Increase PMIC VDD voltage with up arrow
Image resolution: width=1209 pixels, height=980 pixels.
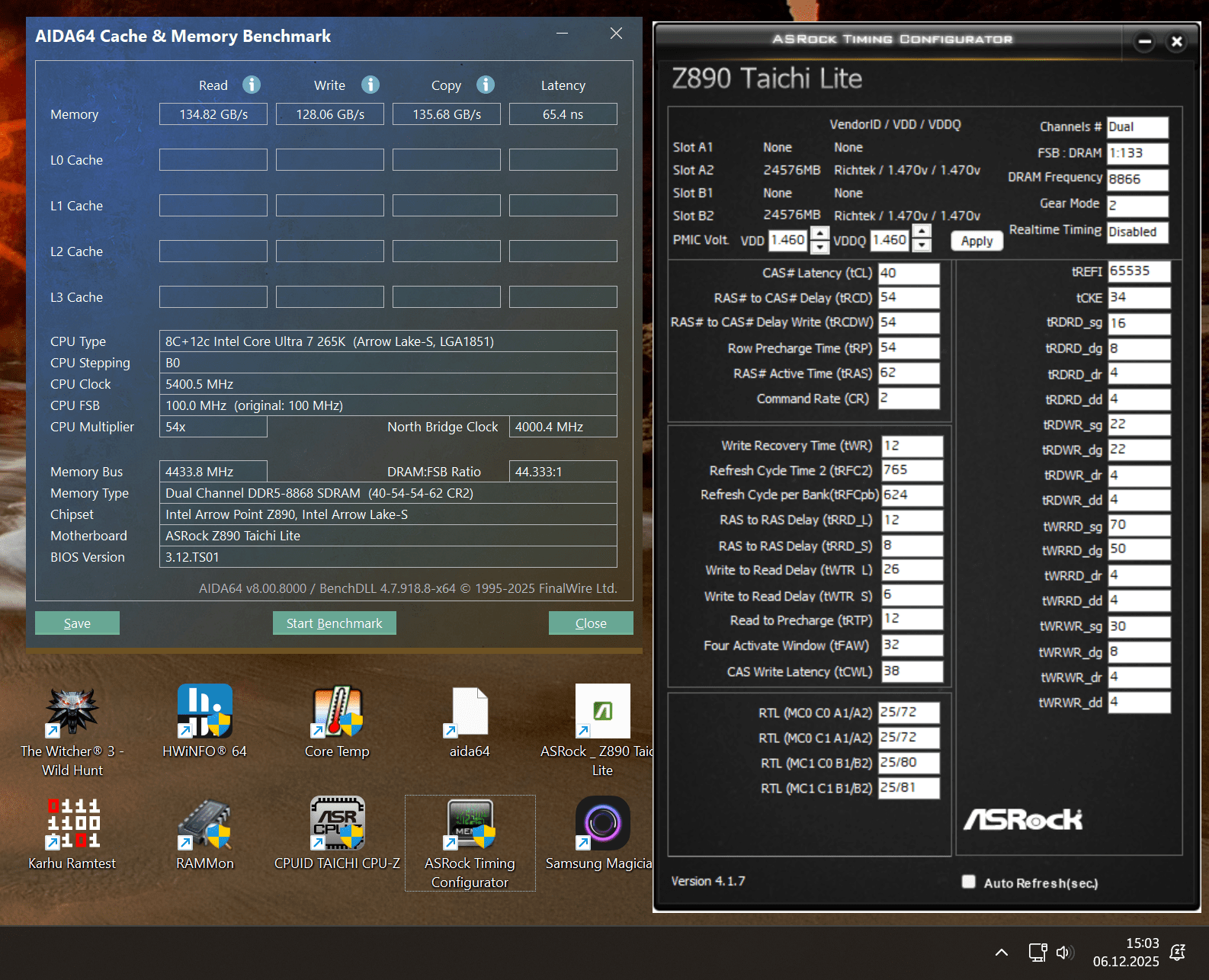[x=819, y=233]
